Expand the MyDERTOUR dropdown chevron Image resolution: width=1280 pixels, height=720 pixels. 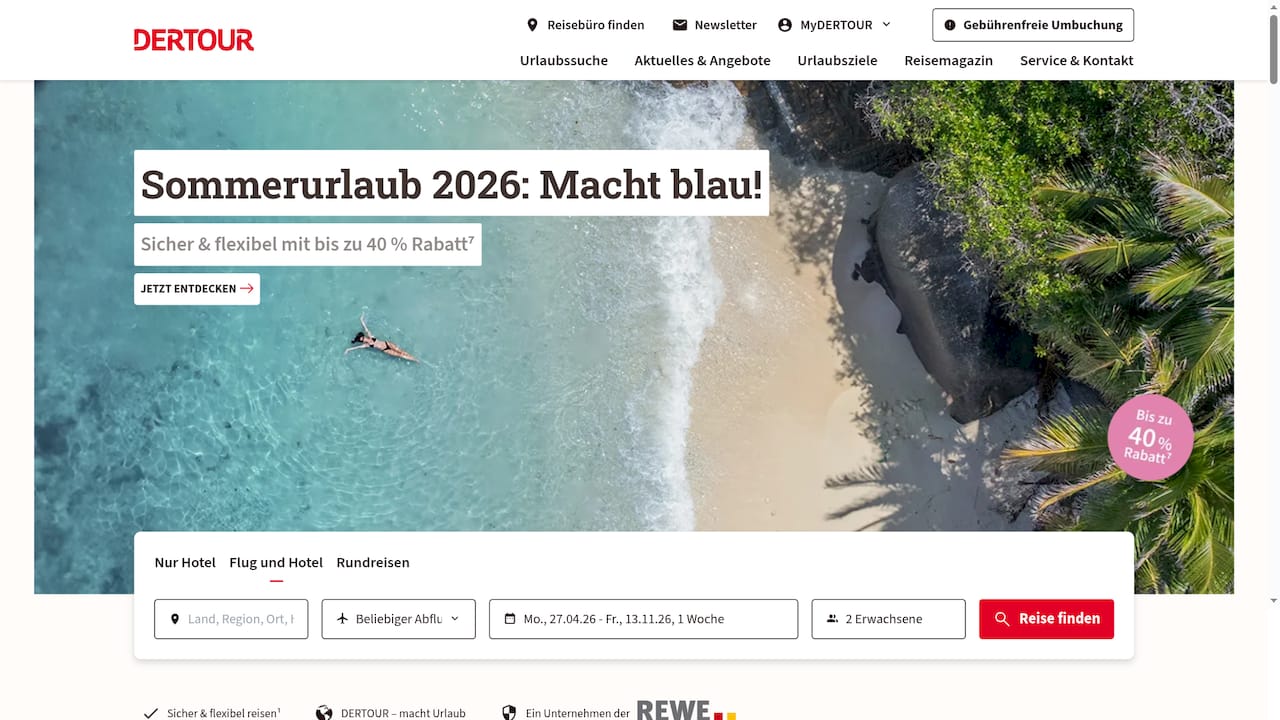[886, 25]
